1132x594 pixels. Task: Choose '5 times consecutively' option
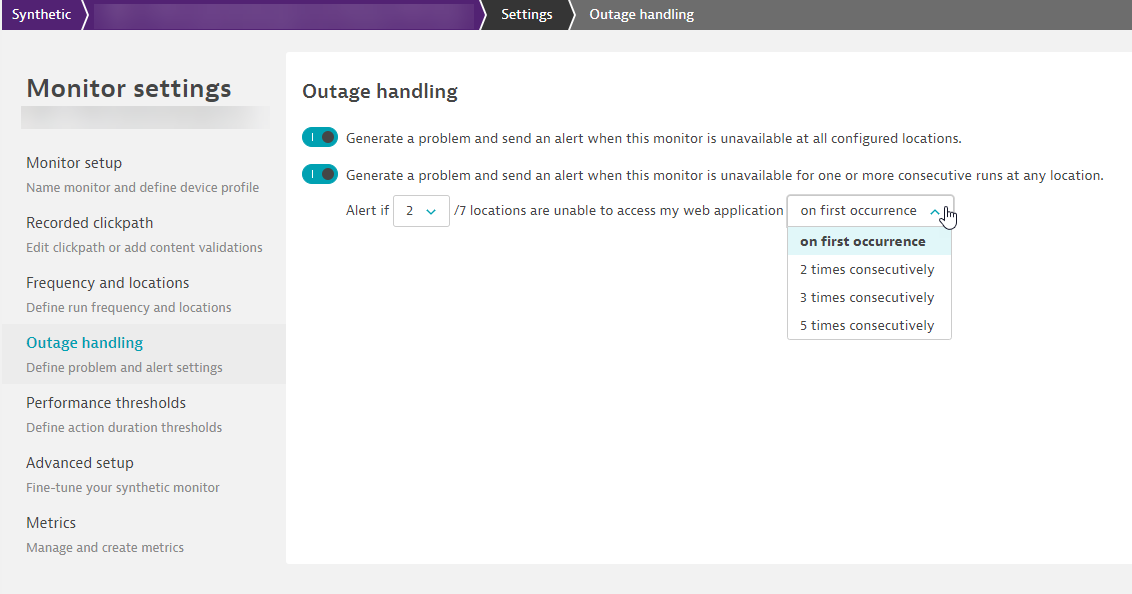tap(868, 325)
